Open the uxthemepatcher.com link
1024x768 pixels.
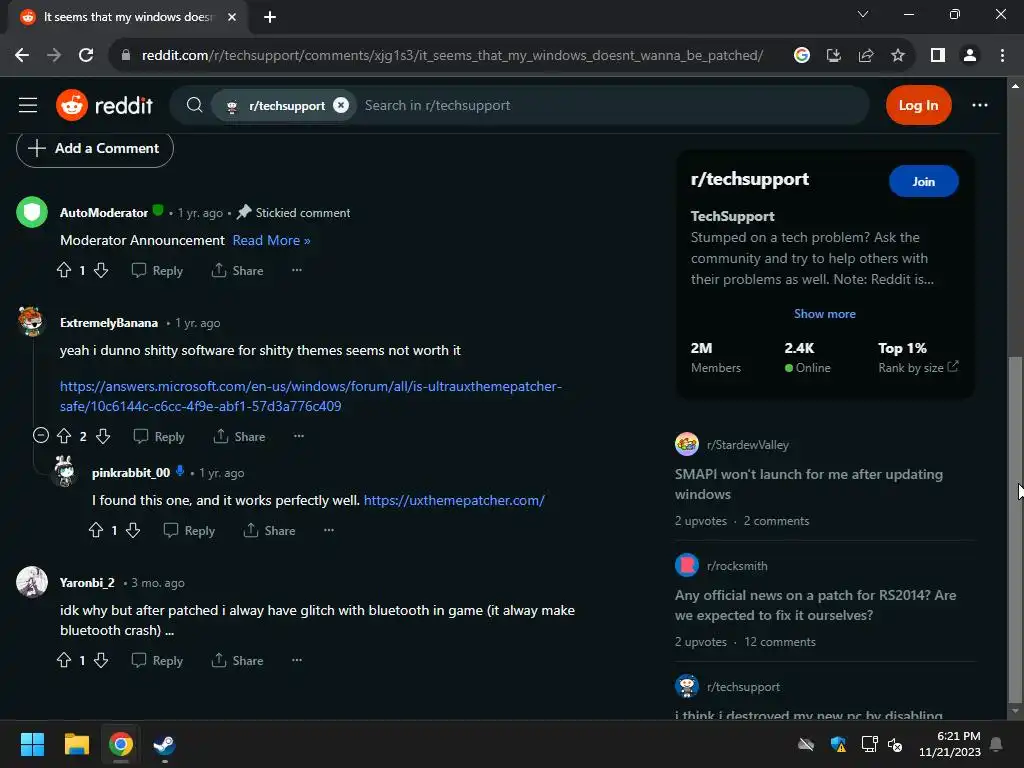[454, 500]
